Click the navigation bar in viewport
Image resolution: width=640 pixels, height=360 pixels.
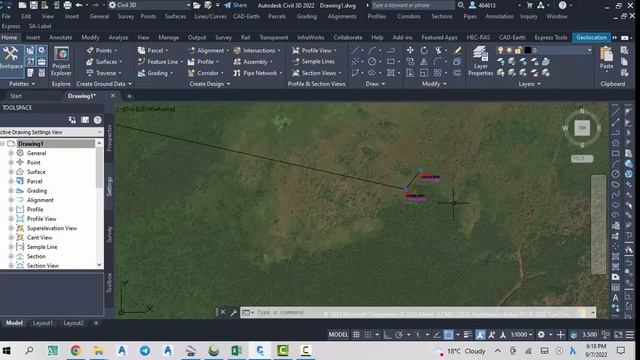point(598,224)
